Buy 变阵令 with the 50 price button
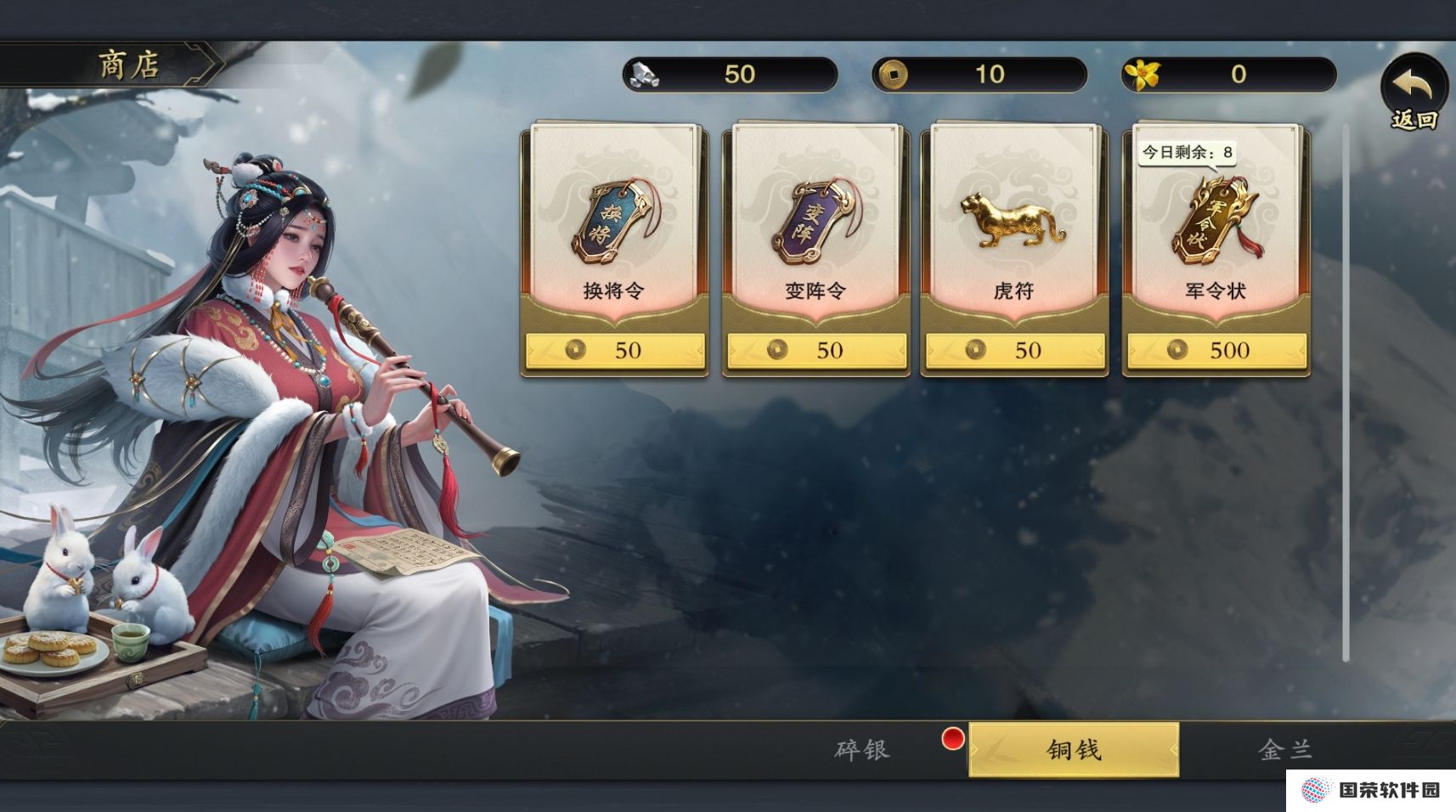 tap(816, 350)
